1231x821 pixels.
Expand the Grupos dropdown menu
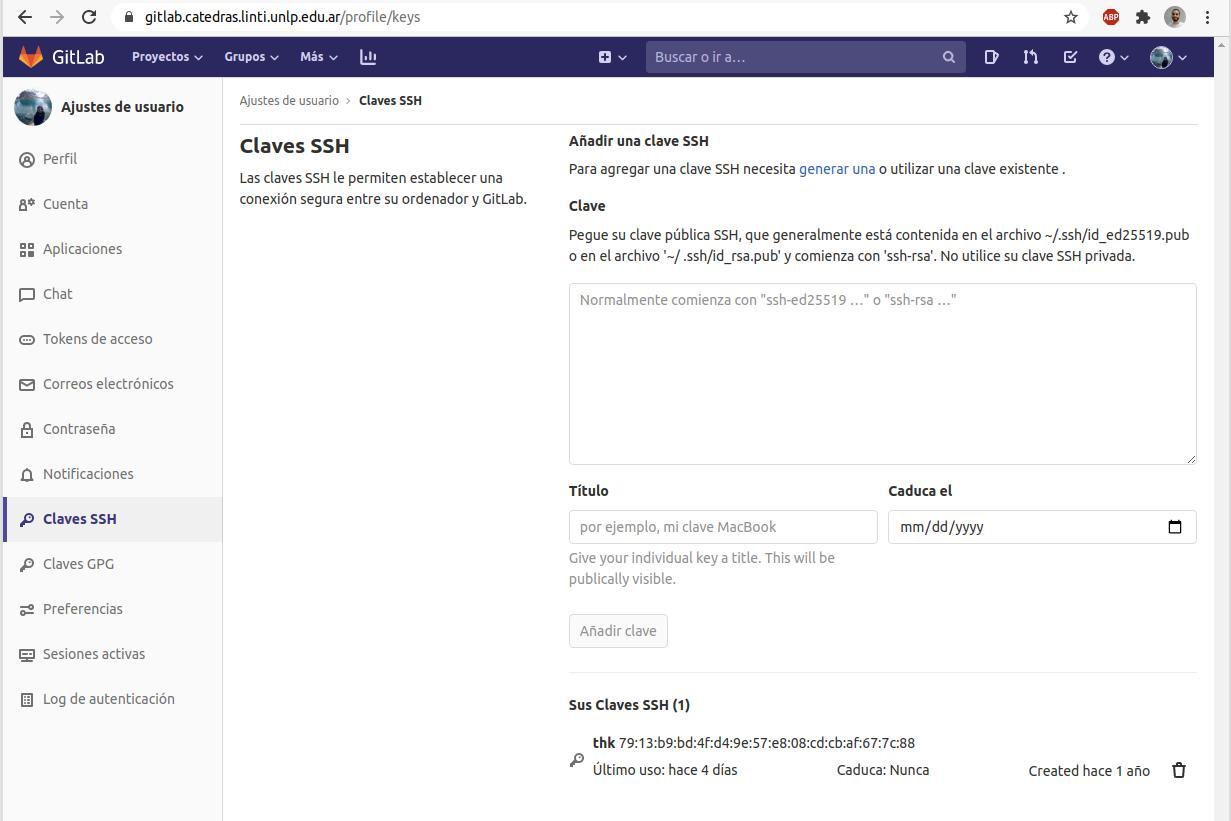click(x=251, y=57)
